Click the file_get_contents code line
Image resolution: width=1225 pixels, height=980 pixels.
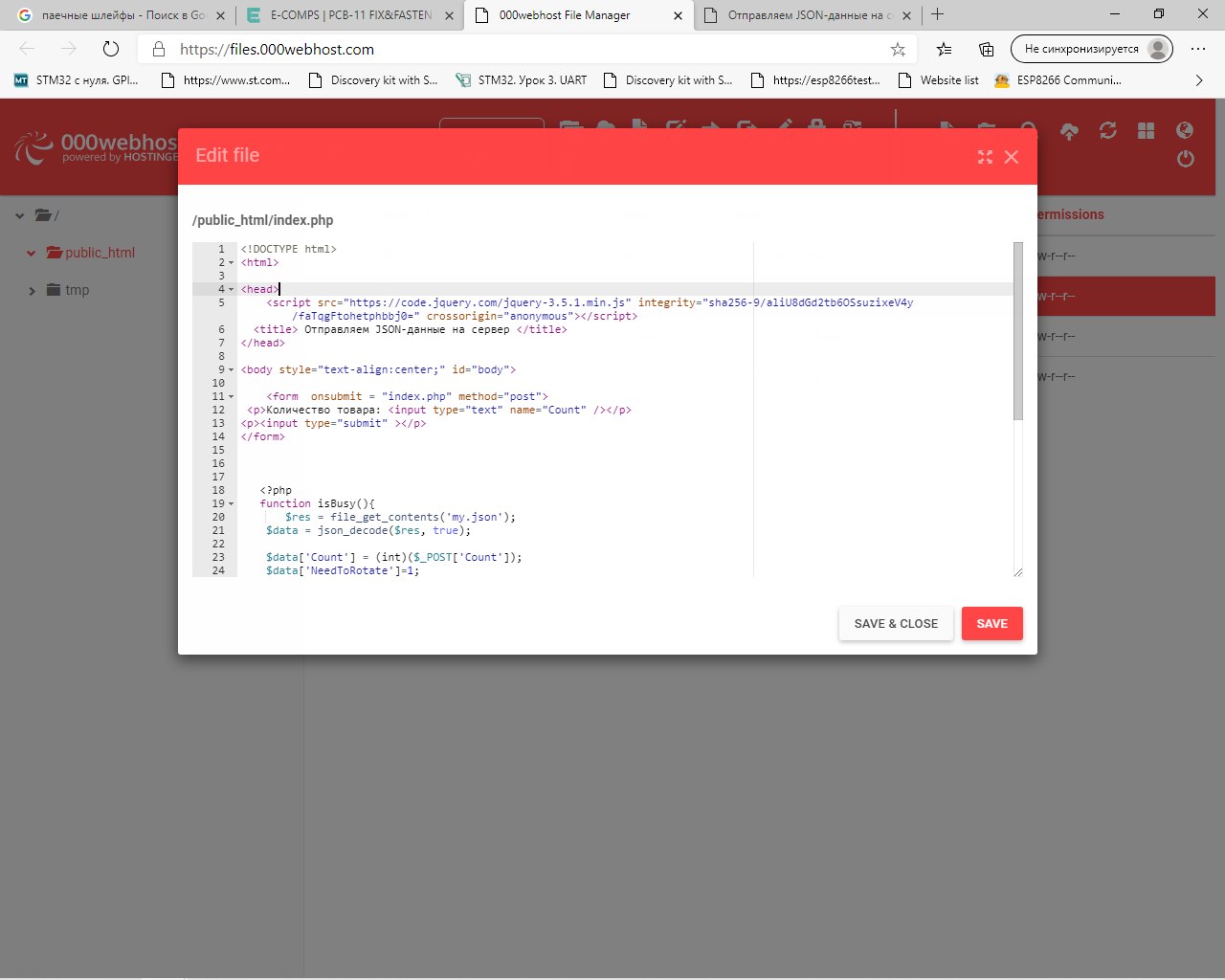[x=400, y=517]
